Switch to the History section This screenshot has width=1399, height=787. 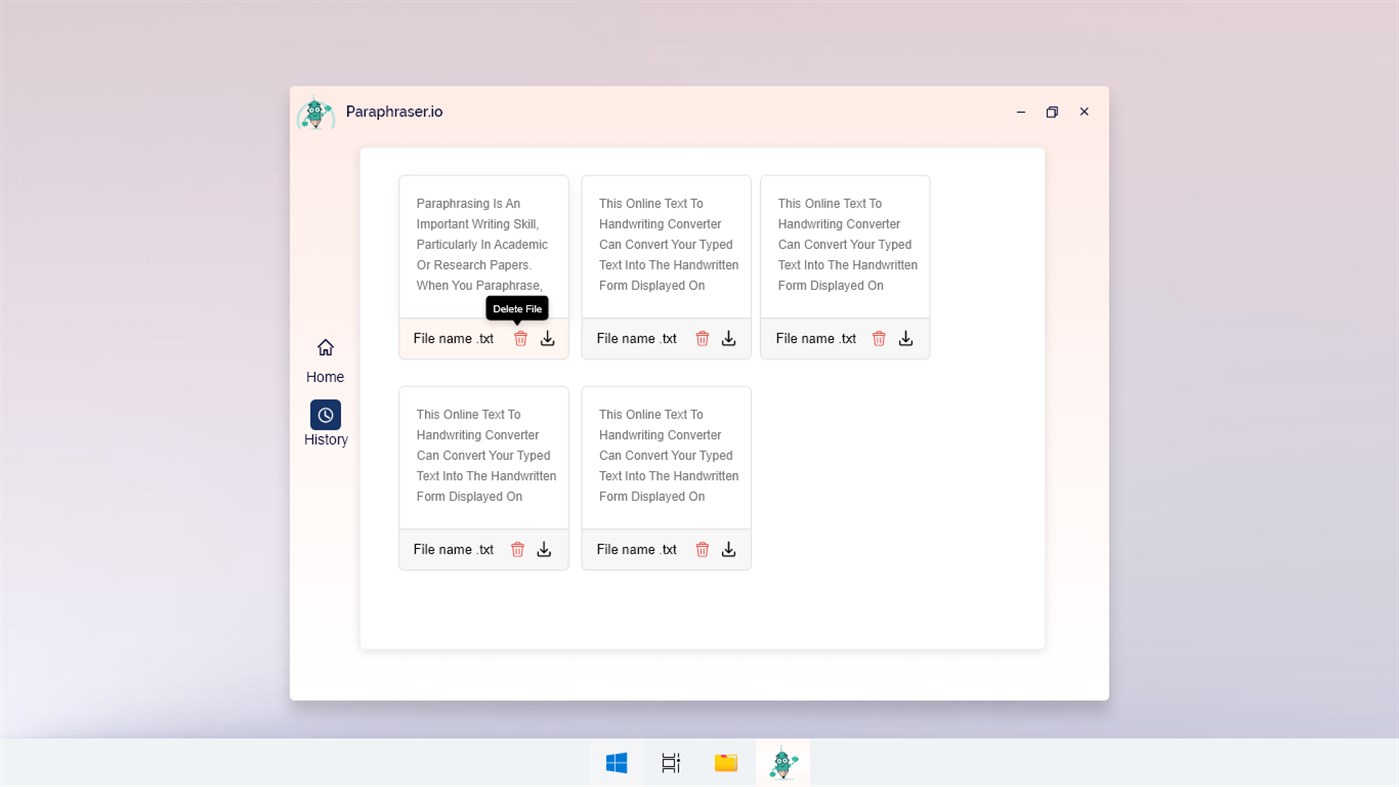[x=324, y=424]
